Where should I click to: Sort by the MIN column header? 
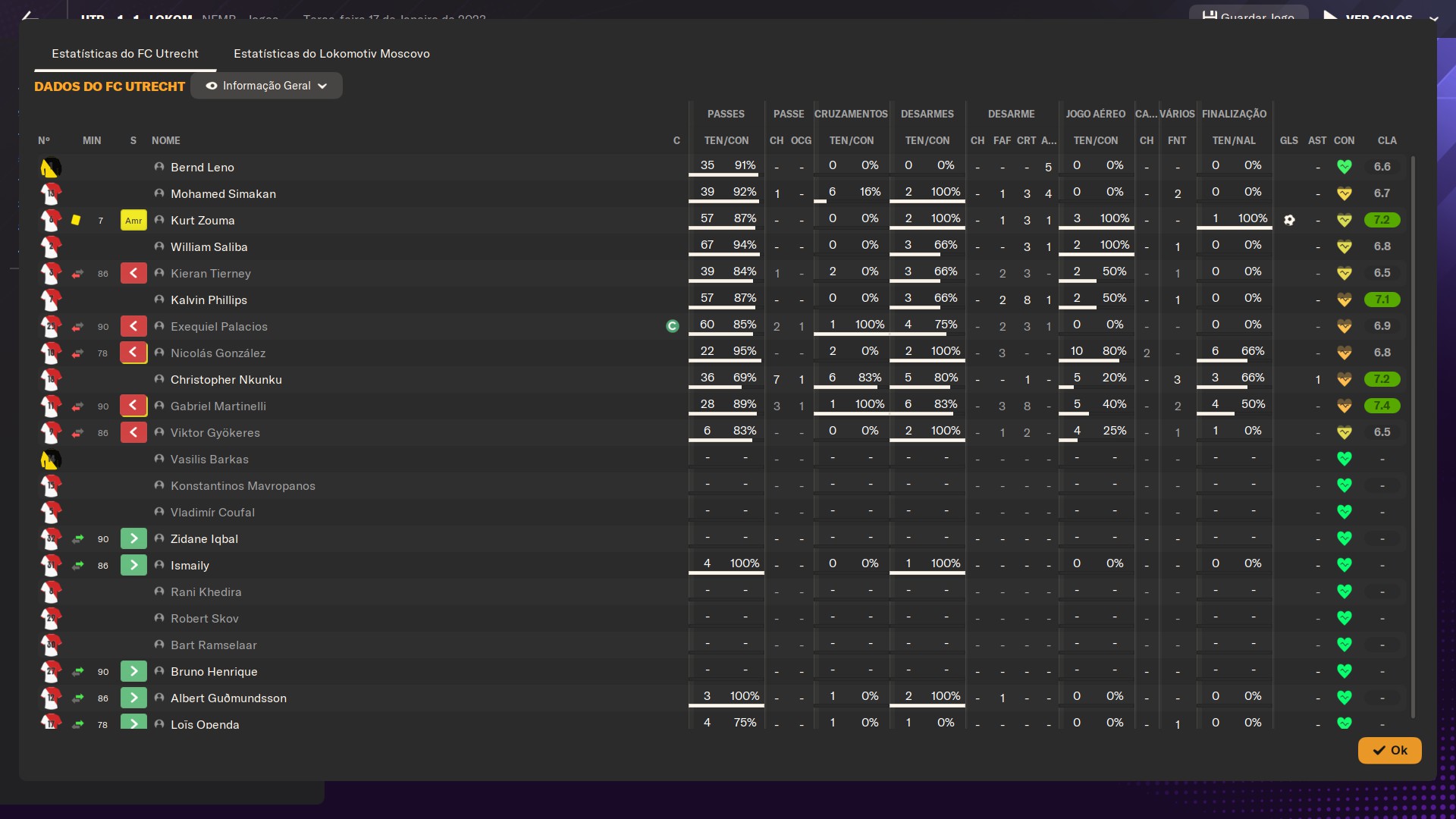pyautogui.click(x=92, y=140)
